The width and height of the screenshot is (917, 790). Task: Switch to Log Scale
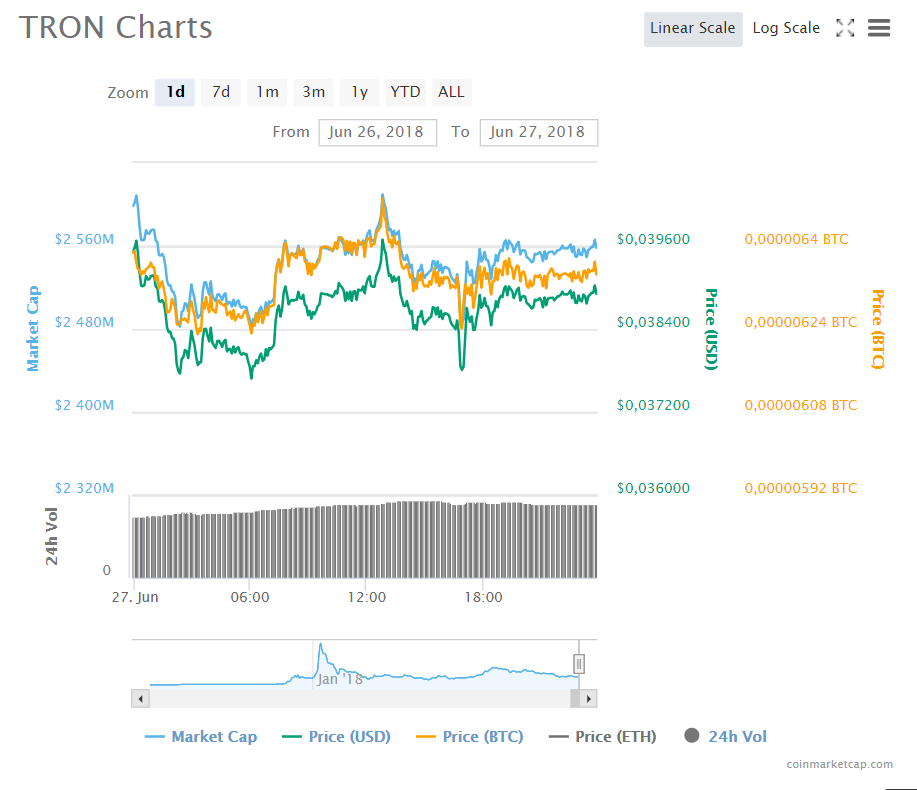point(786,28)
